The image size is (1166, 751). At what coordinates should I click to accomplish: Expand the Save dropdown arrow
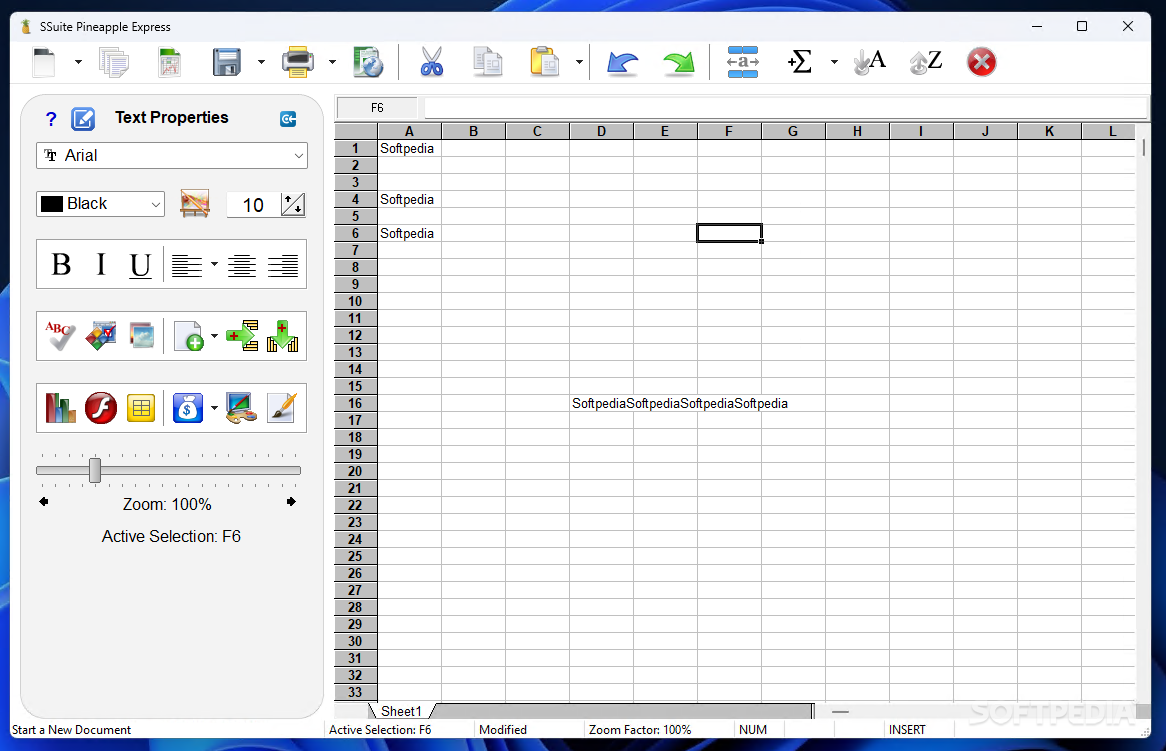point(261,62)
